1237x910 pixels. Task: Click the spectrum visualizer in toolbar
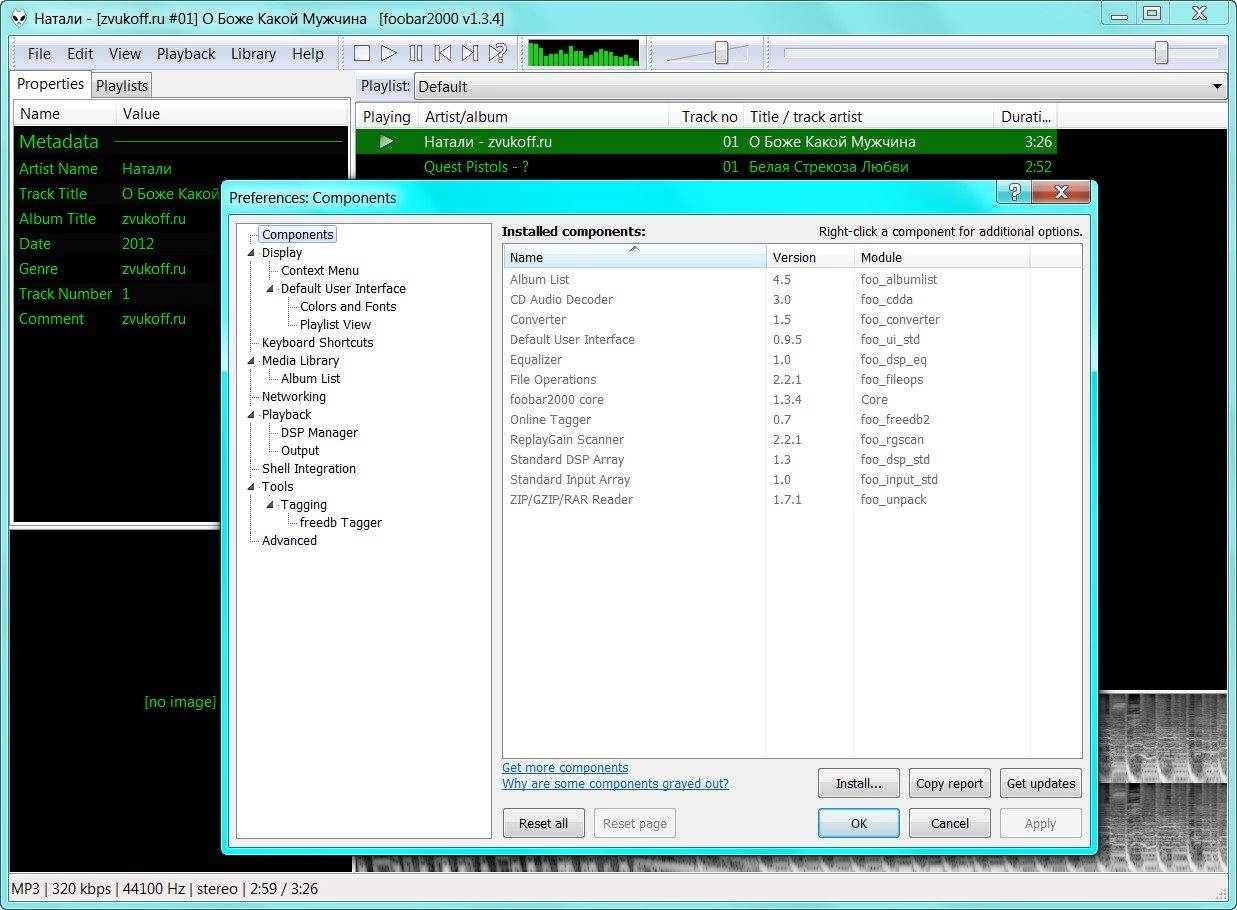pyautogui.click(x=583, y=53)
